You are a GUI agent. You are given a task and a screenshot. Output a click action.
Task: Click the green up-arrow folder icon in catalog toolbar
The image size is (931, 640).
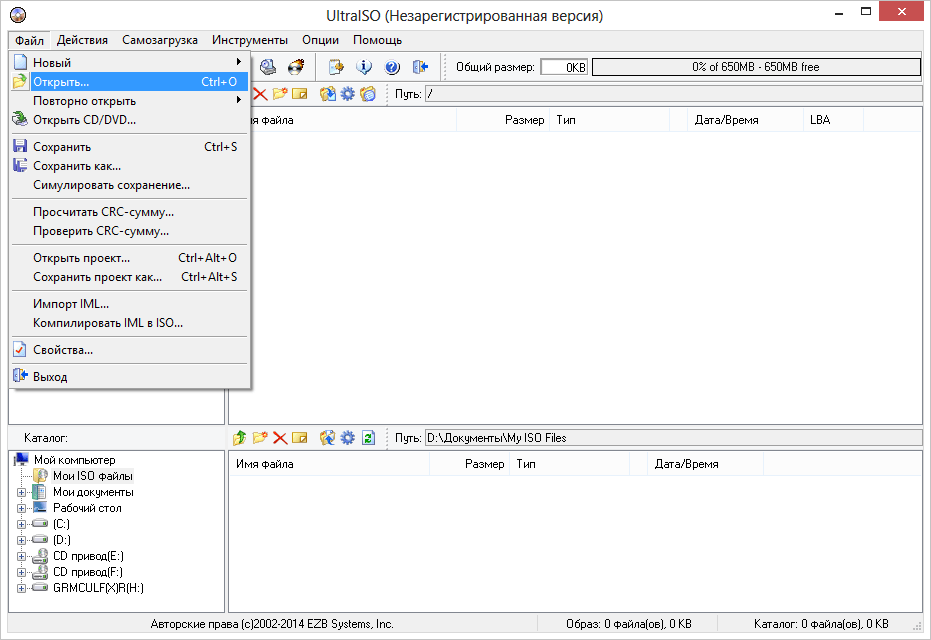point(239,438)
